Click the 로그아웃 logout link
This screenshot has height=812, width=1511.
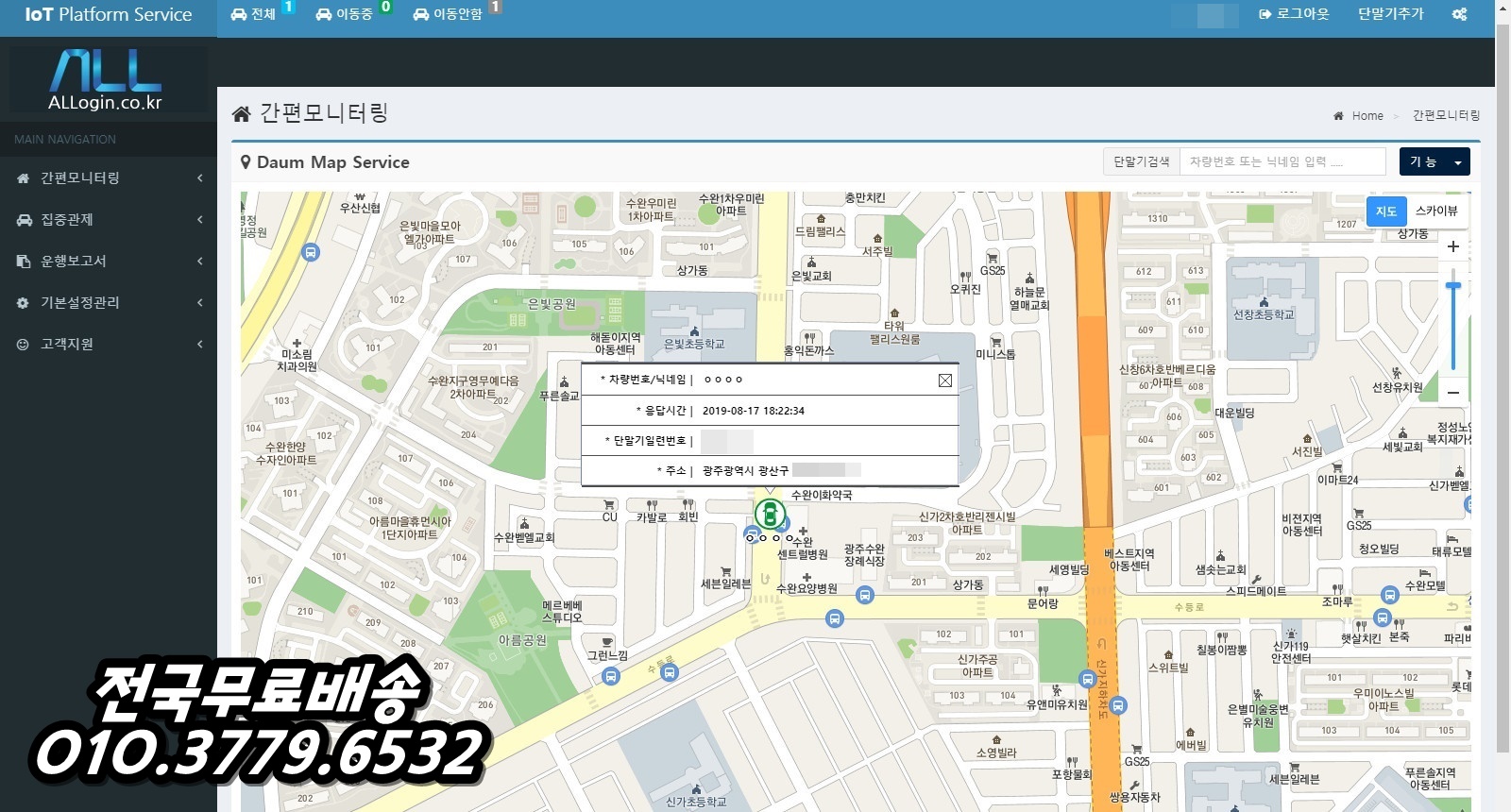click(x=1294, y=14)
